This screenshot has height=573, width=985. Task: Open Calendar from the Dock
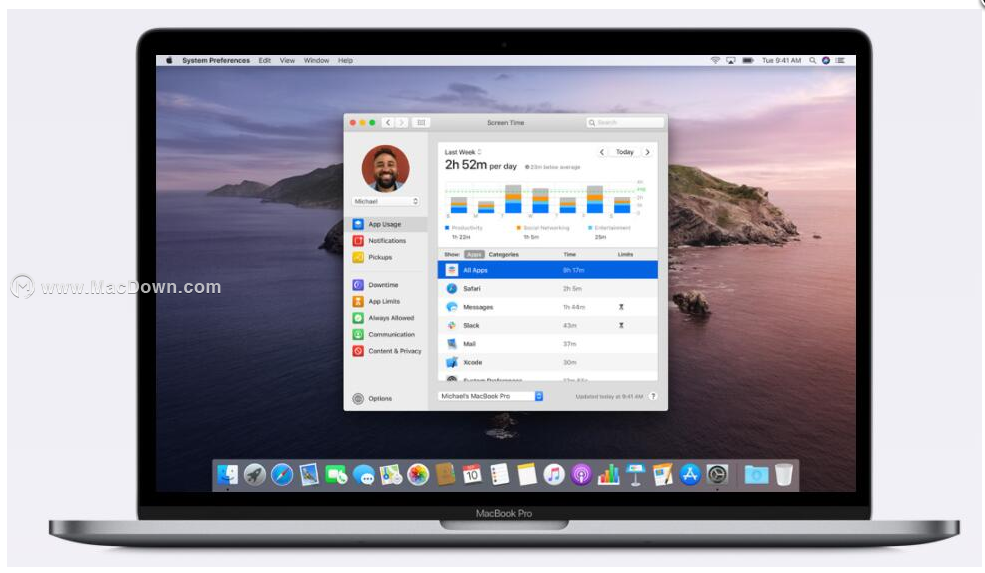coord(472,475)
